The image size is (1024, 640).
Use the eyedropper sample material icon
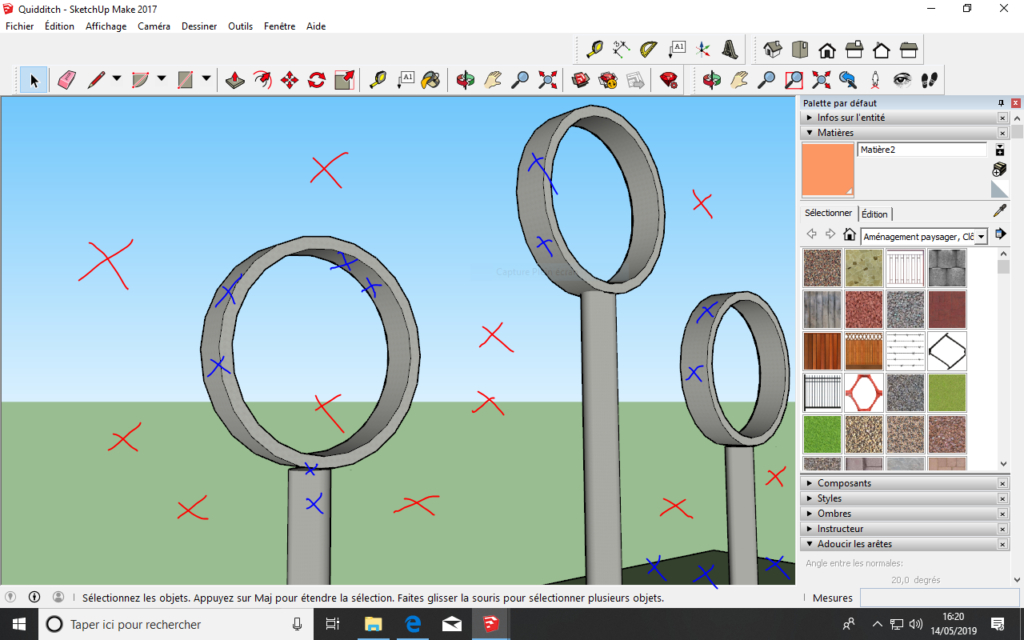[999, 211]
